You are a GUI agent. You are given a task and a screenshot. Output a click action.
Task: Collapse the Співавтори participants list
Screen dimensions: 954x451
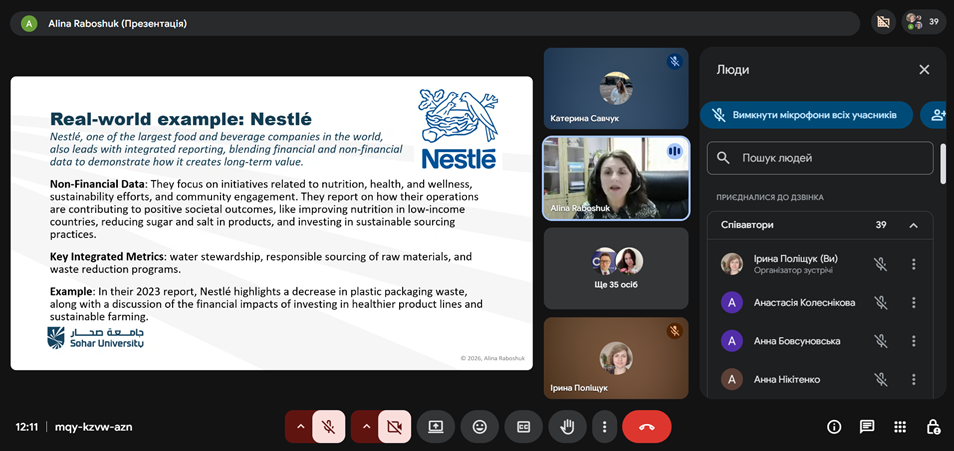[913, 226]
